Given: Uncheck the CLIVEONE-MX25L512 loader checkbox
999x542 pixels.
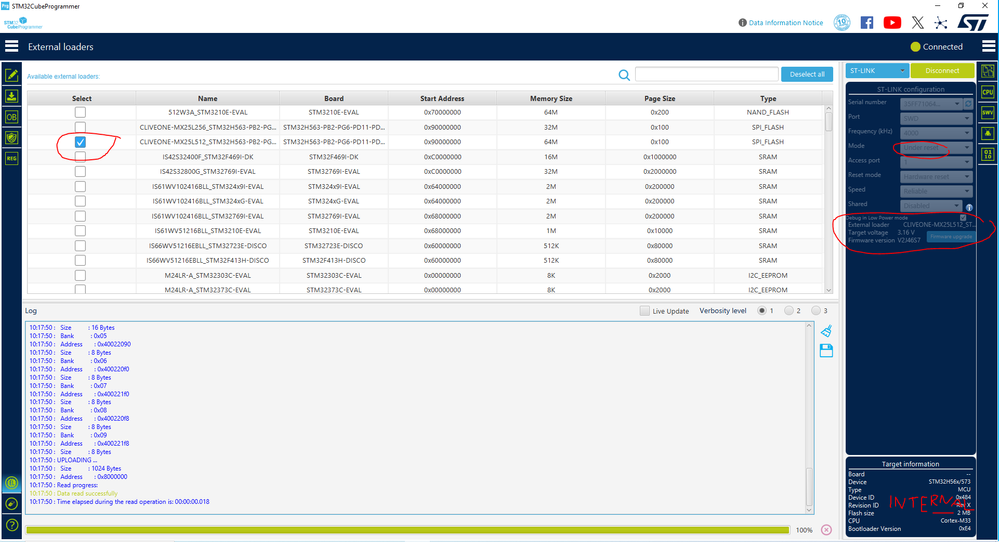Looking at the screenshot, I should [80, 142].
